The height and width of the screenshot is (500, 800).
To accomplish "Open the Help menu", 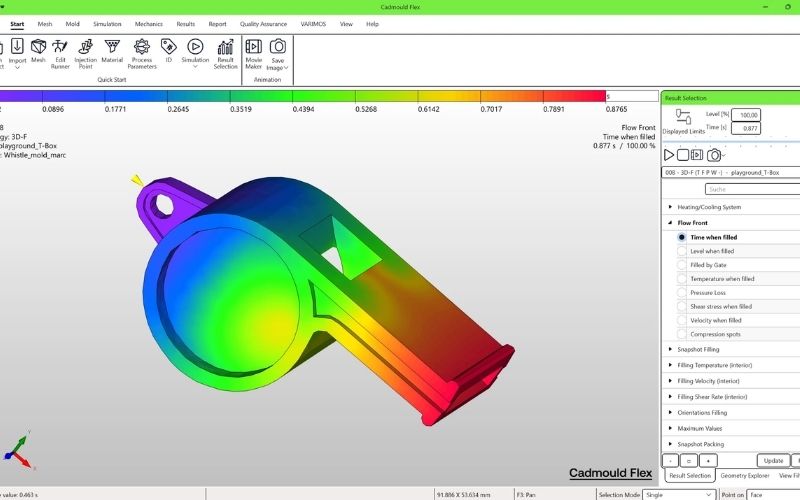I will click(372, 24).
